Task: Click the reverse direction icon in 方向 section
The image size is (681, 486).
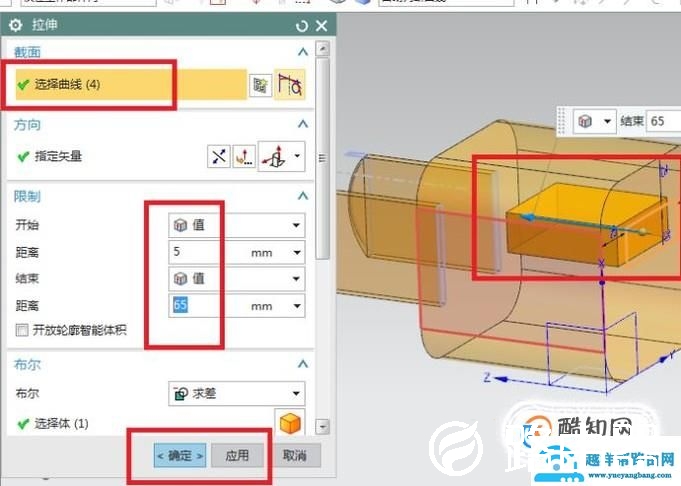Action: pos(218,156)
